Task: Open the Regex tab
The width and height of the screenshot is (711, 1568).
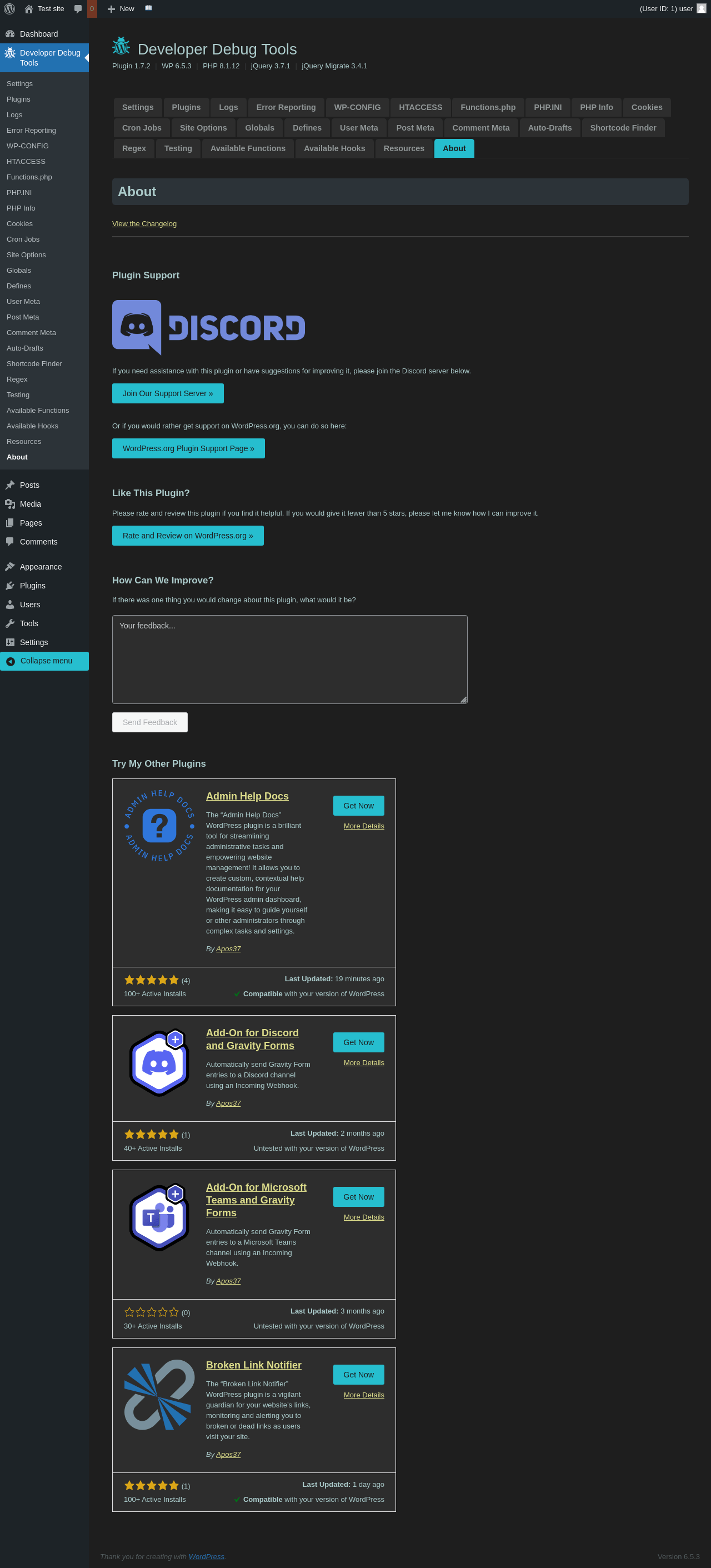Action: (134, 148)
